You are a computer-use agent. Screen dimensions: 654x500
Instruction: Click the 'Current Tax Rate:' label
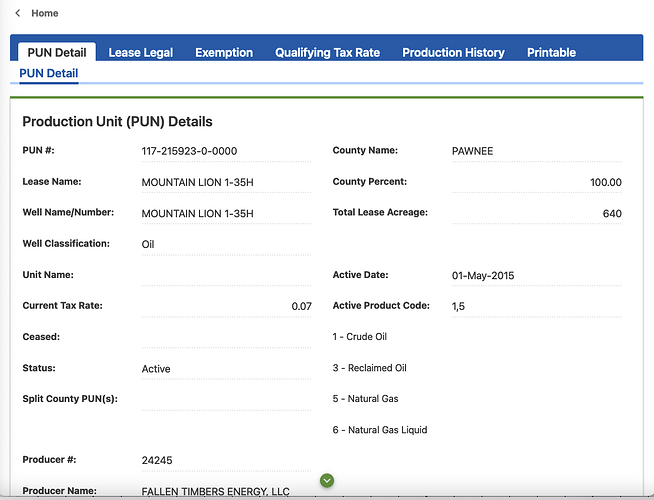63,306
